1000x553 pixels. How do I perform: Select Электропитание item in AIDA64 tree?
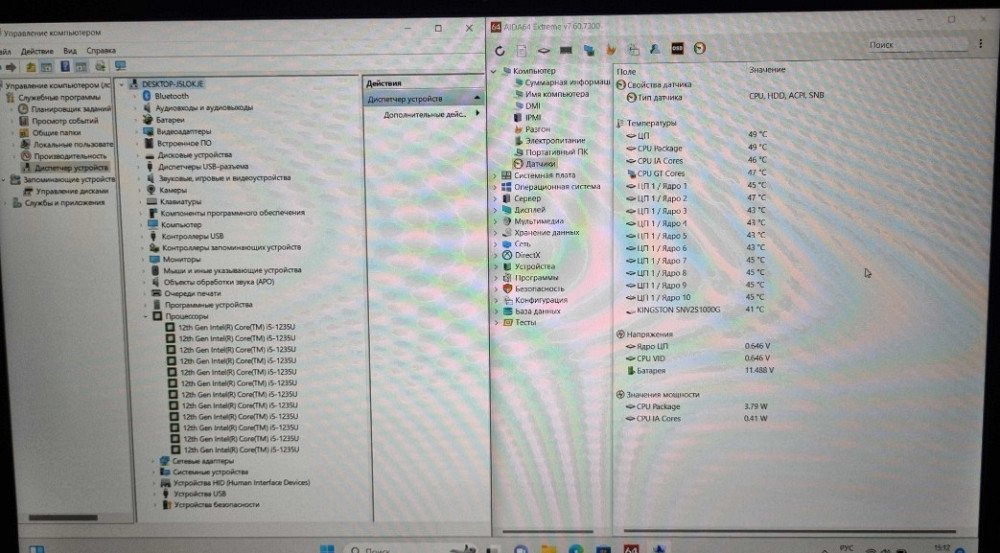[555, 141]
